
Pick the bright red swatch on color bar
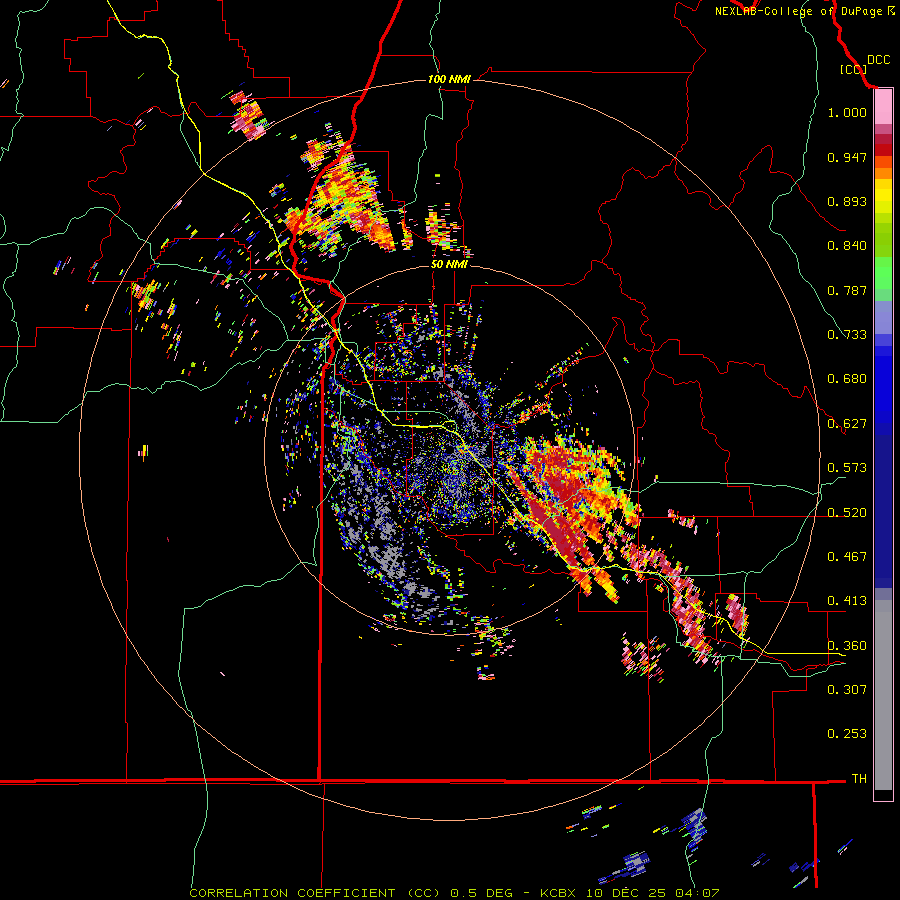883,150
